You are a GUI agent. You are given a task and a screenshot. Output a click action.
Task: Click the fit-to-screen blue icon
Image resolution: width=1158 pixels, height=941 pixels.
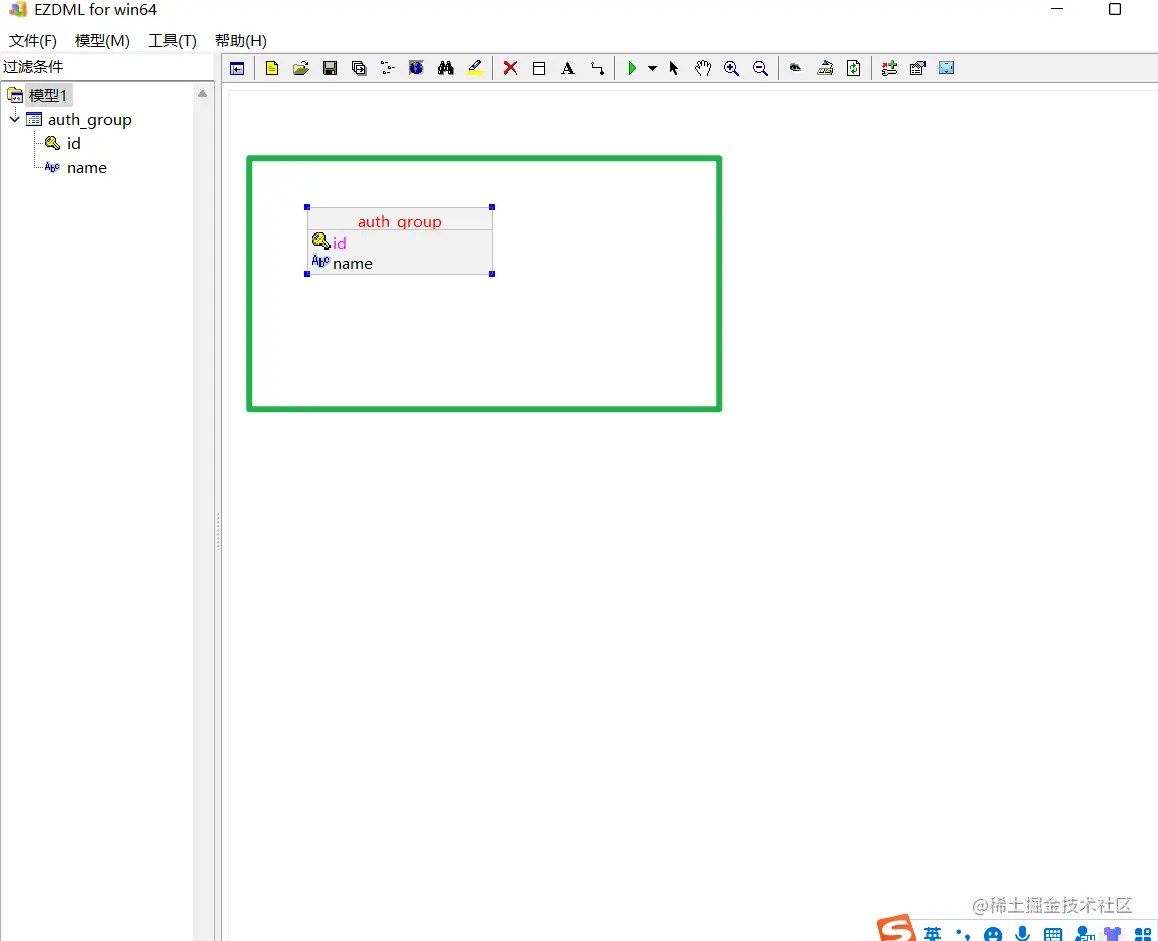(x=947, y=68)
